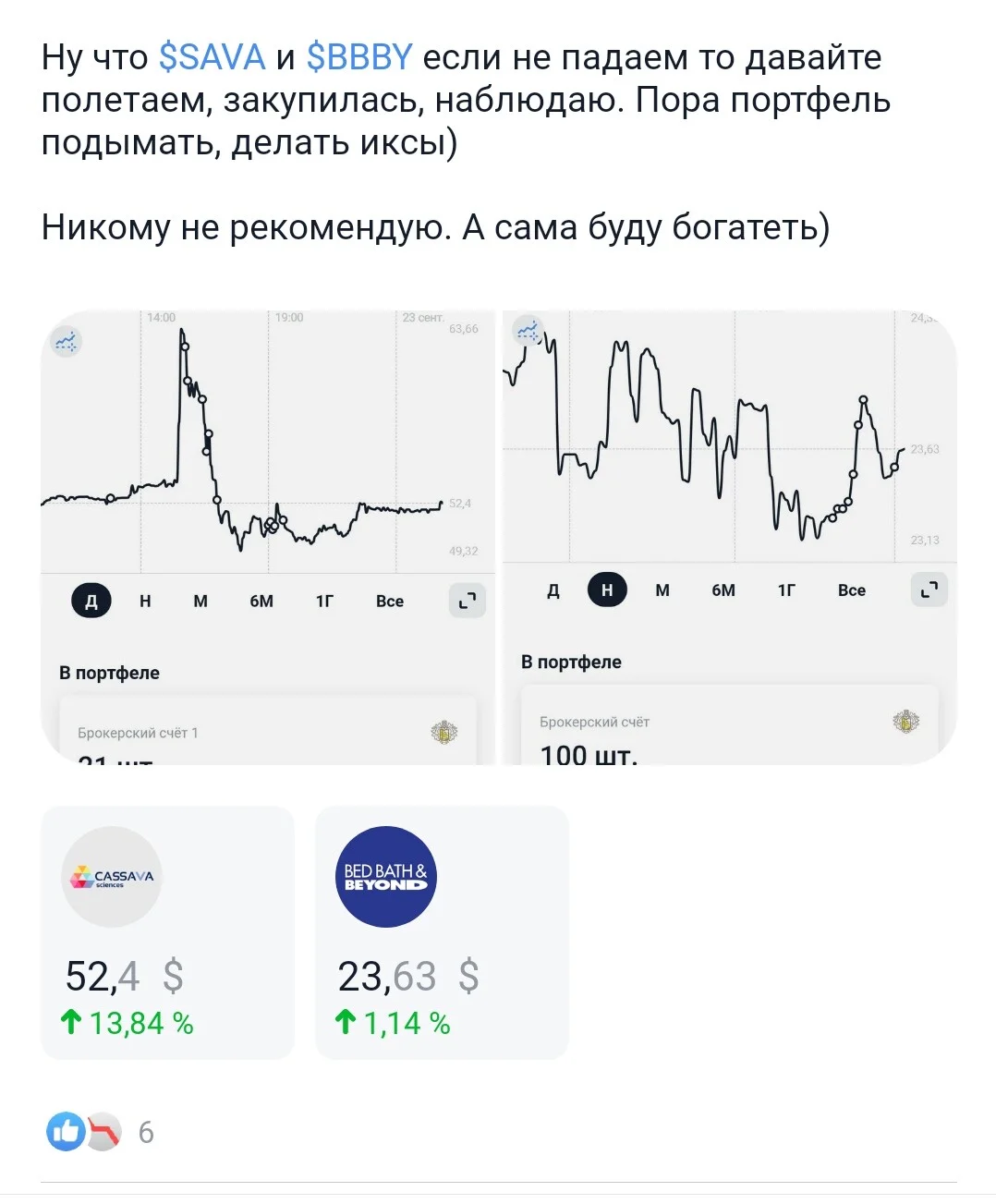This screenshot has width=996, height=1204.
Task: Switch SAVA chart to Н week period
Action: pyautogui.click(x=145, y=601)
